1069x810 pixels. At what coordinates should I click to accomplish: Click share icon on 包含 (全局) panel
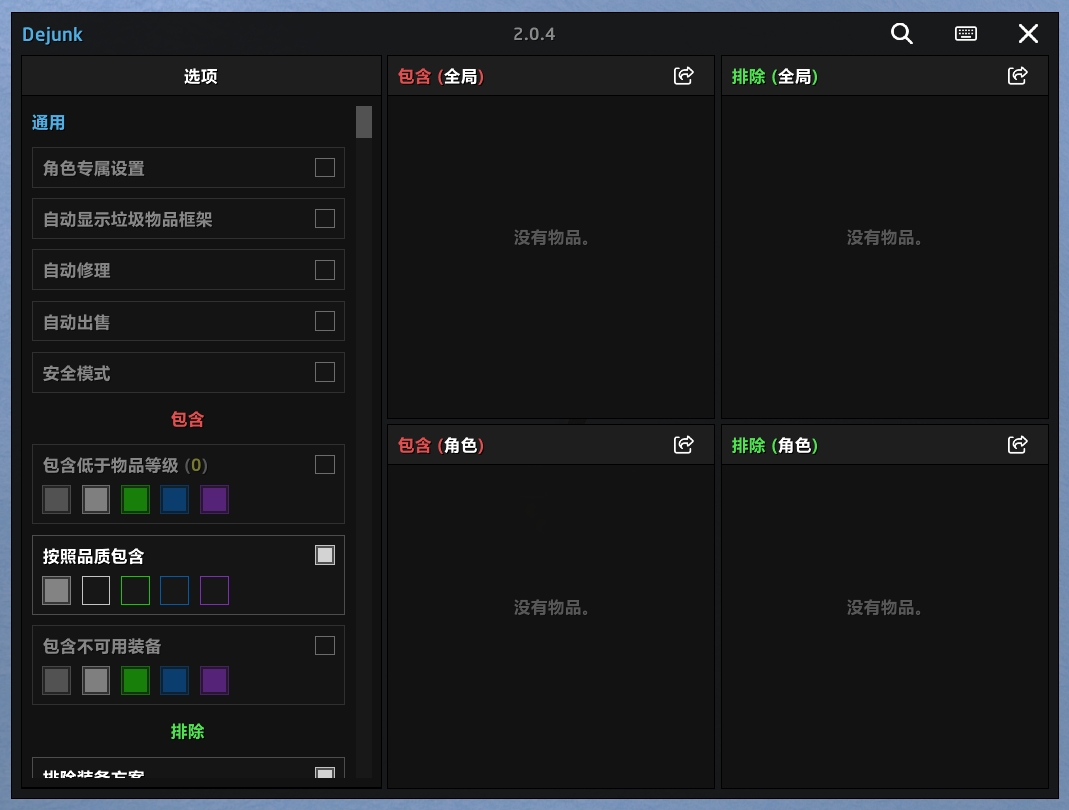tap(684, 76)
